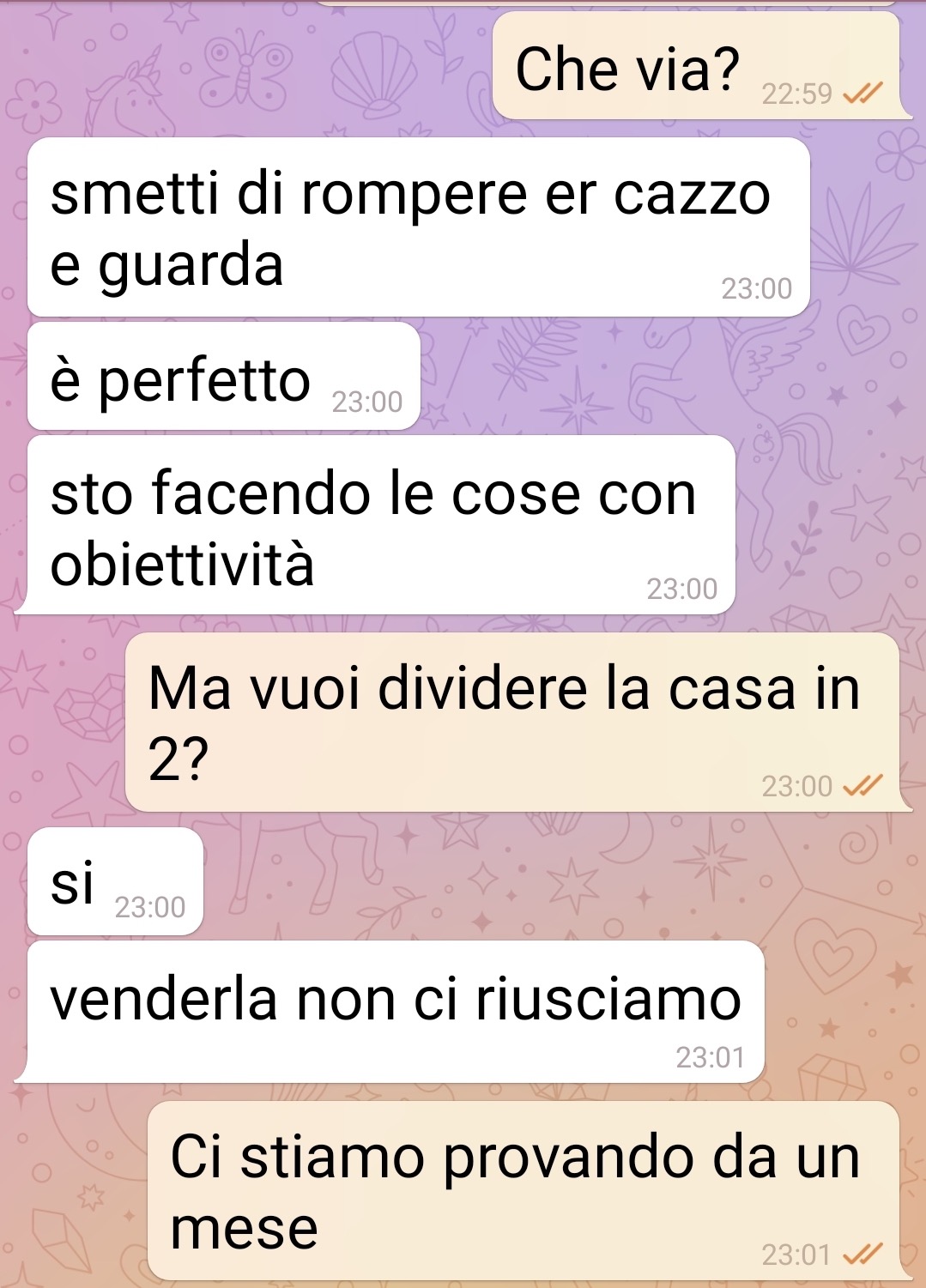The height and width of the screenshot is (1288, 926).
Task: Tap the 'venderla non ci riusciamo' message
Action: (x=396, y=1012)
